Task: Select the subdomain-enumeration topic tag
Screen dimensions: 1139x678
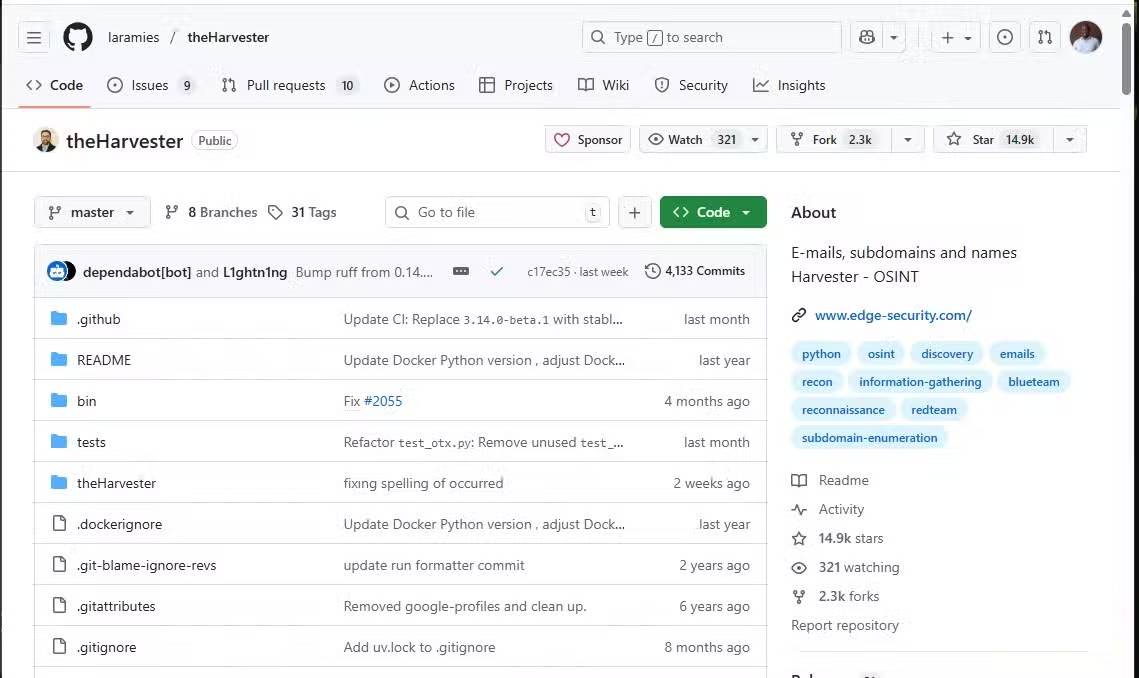Action: click(869, 437)
